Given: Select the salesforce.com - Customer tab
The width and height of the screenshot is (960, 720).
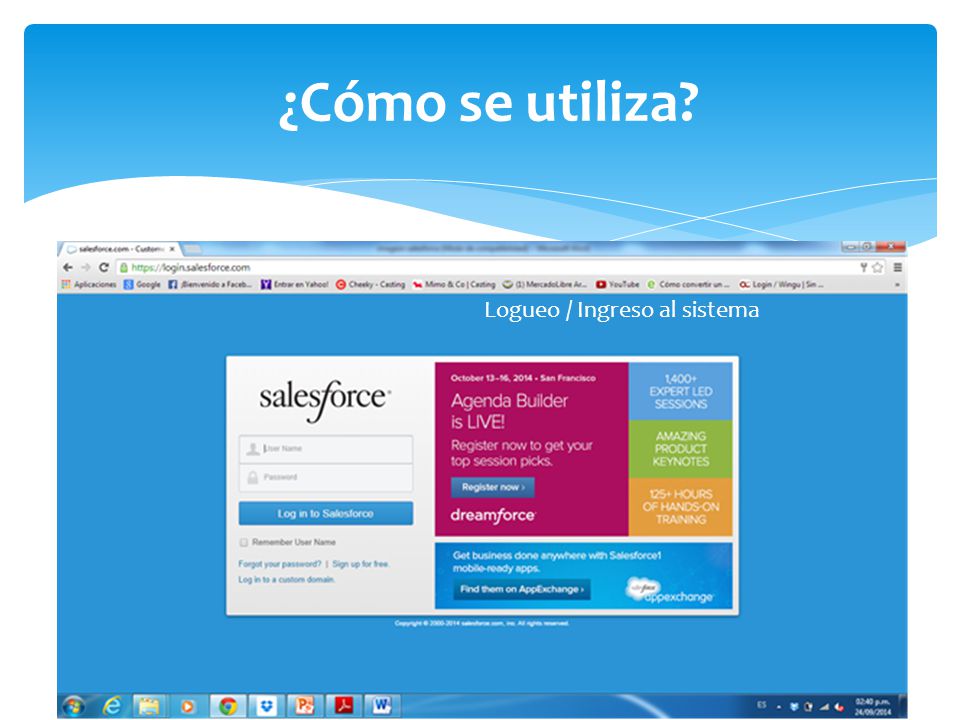Looking at the screenshot, I should [x=119, y=249].
